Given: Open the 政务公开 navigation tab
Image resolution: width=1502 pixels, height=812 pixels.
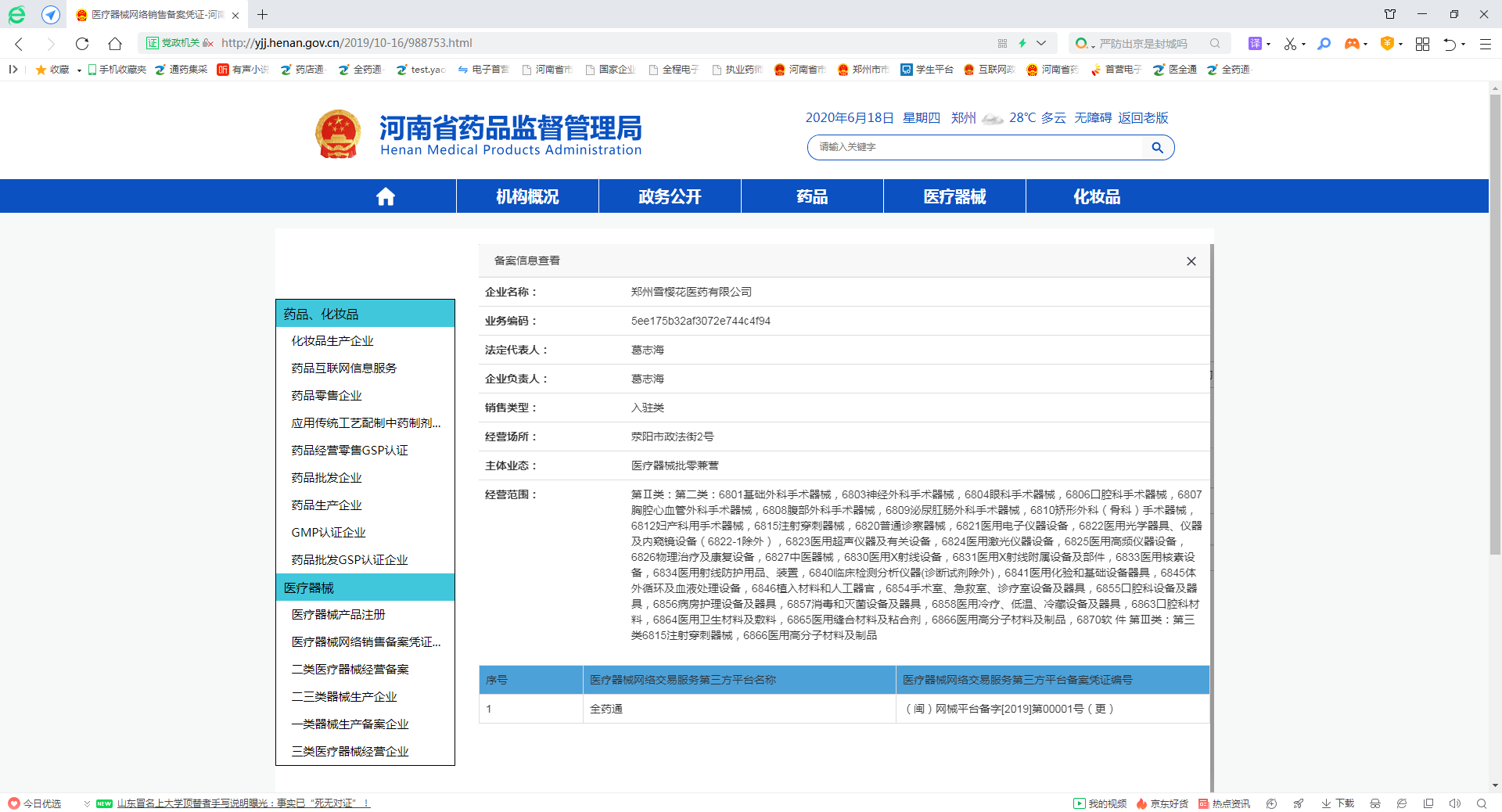Looking at the screenshot, I should (670, 196).
